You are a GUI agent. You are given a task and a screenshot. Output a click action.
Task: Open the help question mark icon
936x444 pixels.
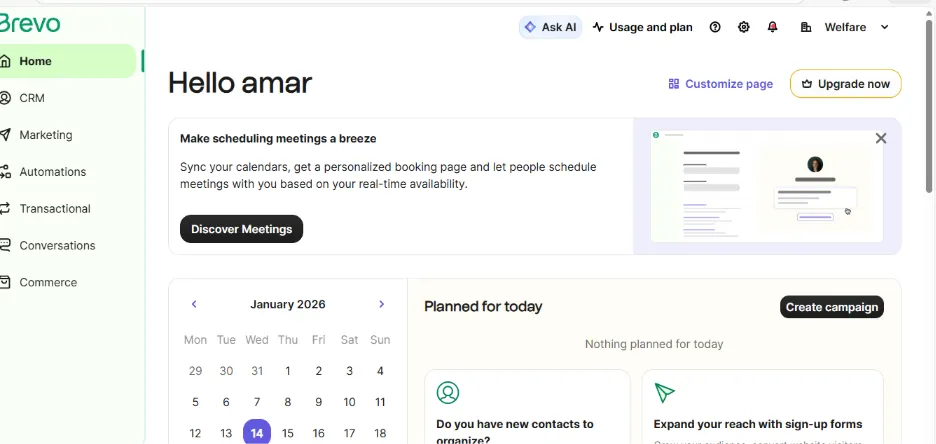coord(715,27)
